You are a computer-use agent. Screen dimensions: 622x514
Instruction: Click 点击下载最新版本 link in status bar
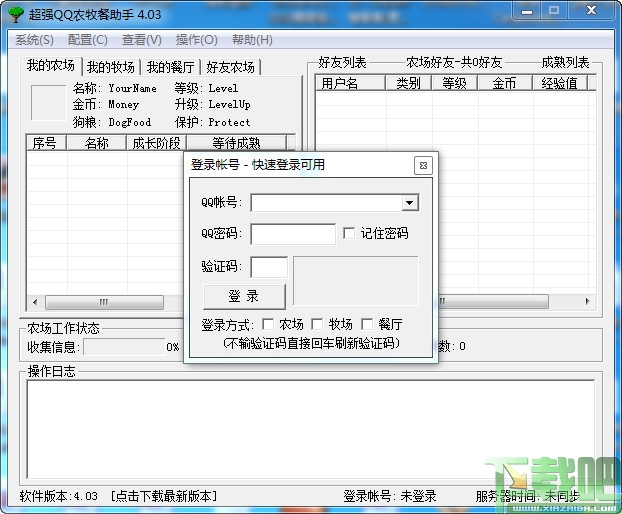coord(164,496)
